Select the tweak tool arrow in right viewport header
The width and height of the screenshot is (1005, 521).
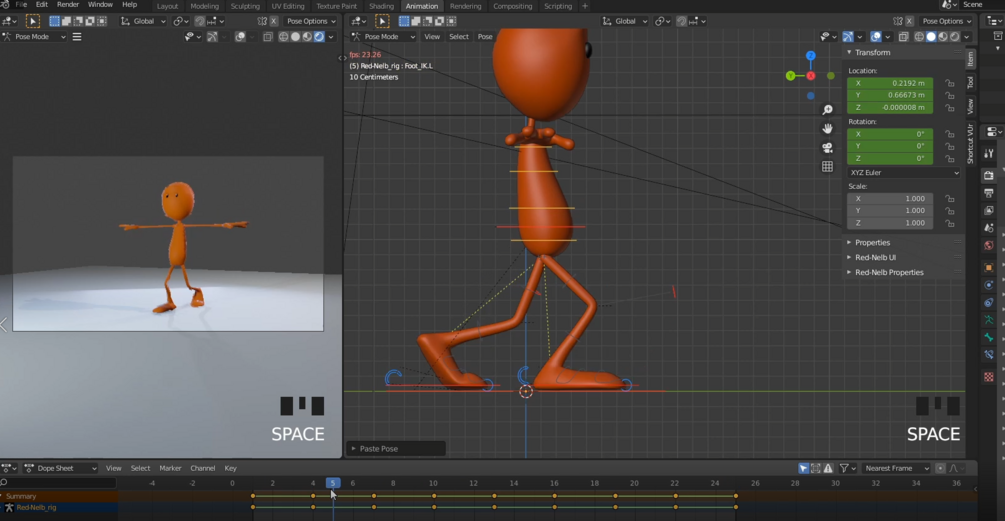[x=382, y=21]
